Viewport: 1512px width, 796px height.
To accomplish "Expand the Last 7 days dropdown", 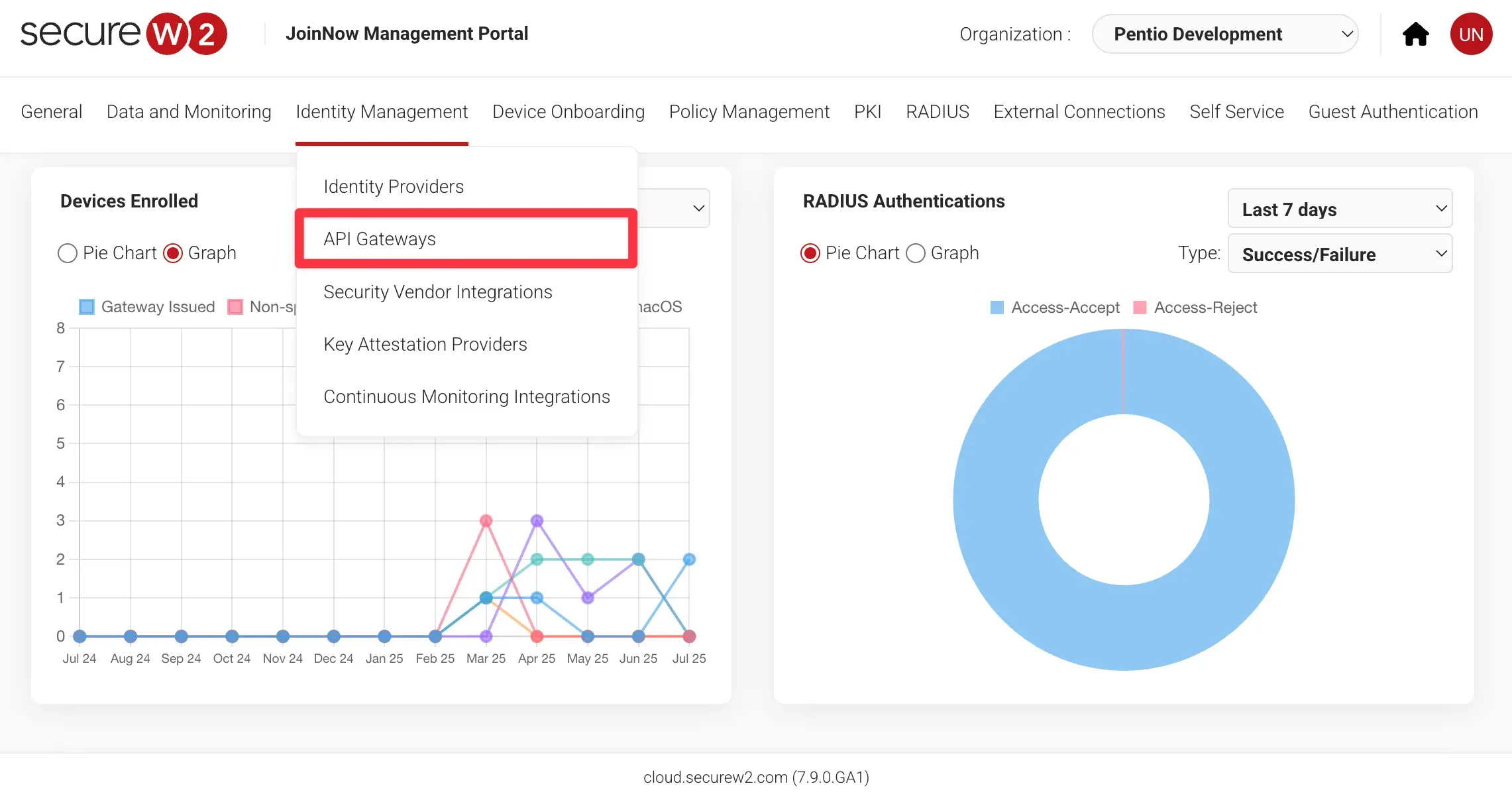I will point(1340,209).
